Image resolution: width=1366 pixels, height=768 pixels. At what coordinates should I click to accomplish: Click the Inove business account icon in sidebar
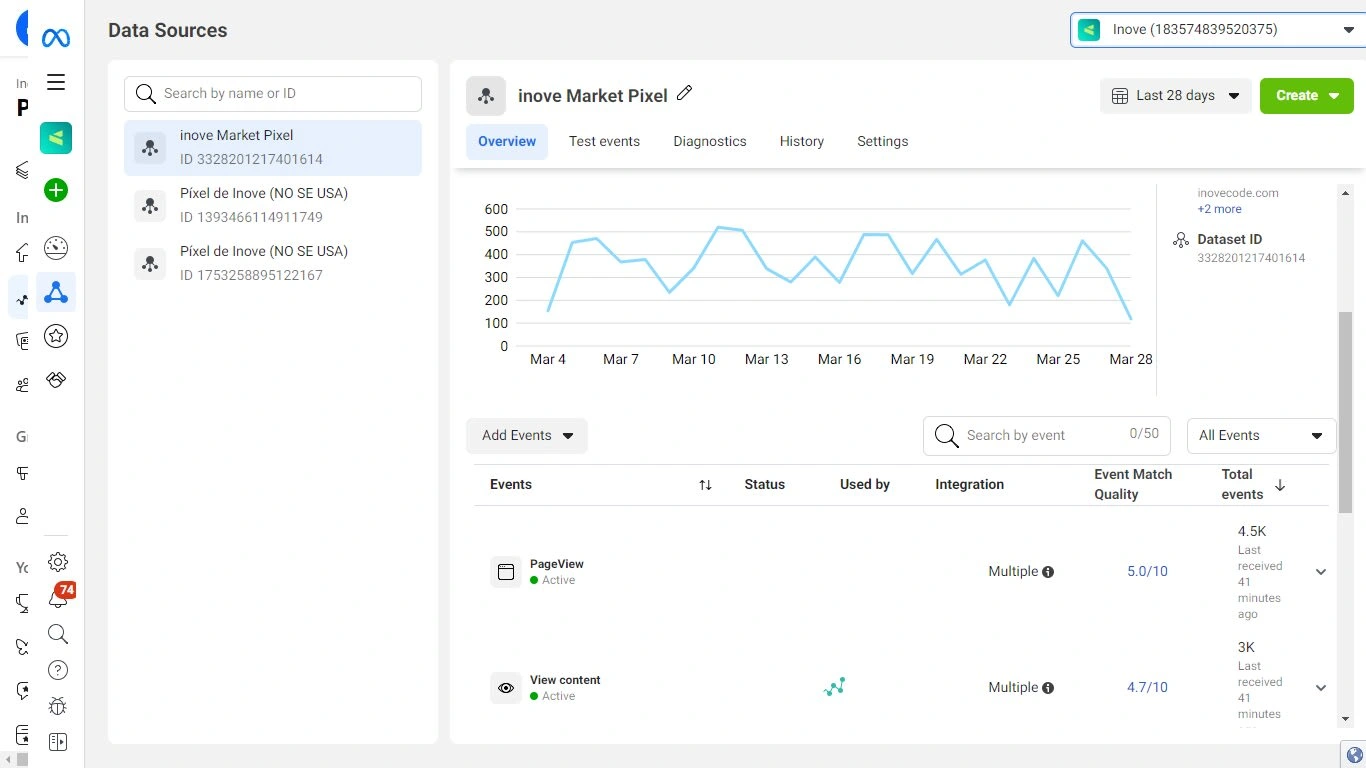pos(56,138)
